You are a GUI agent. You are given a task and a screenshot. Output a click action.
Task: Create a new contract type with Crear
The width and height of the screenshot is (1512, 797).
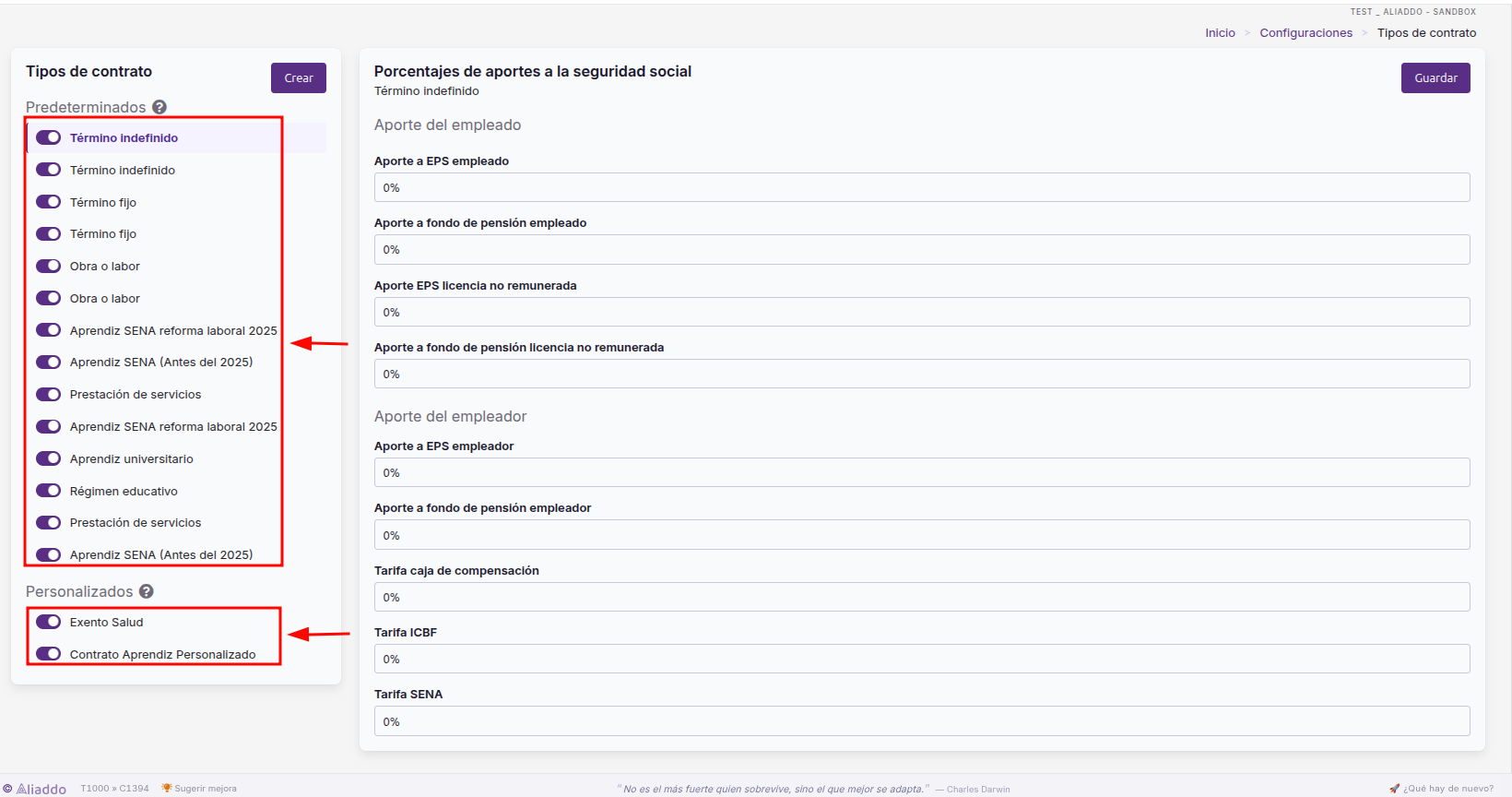[x=299, y=78]
